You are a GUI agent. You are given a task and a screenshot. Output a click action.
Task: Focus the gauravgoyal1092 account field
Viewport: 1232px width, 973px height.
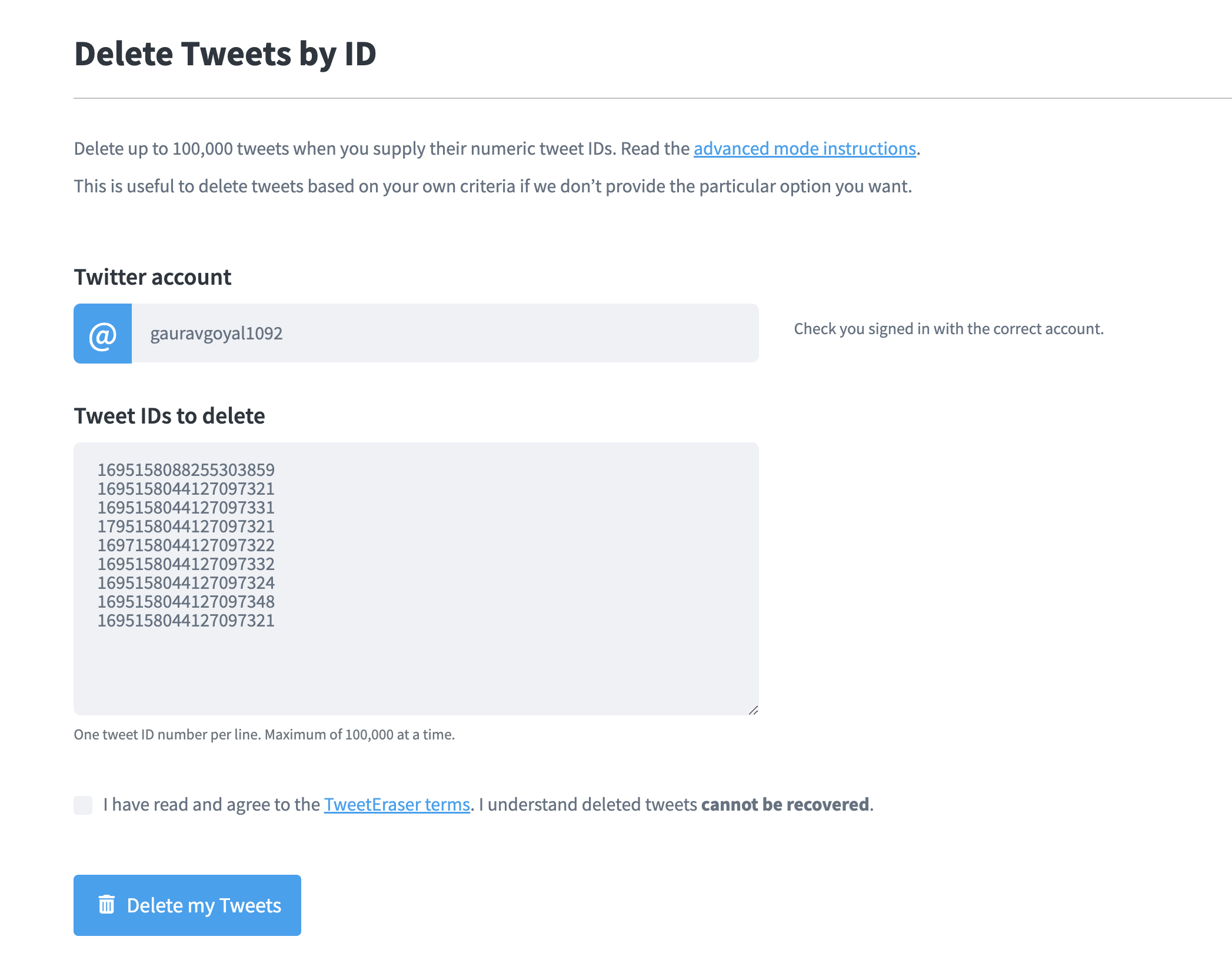[444, 334]
